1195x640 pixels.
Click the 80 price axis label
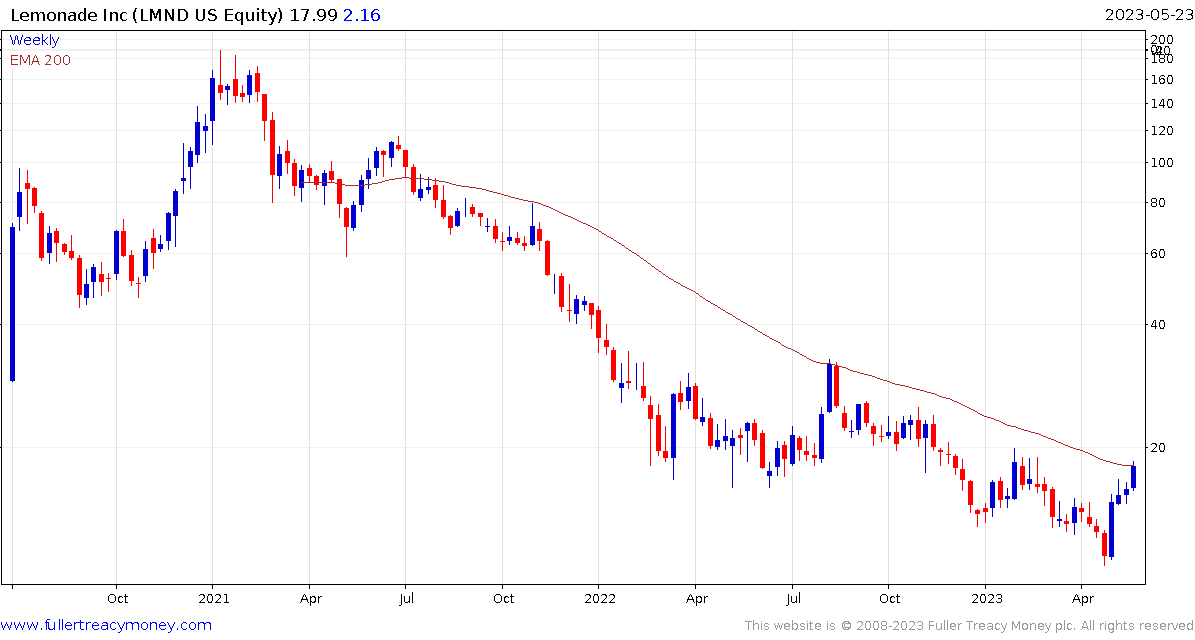pos(1158,202)
